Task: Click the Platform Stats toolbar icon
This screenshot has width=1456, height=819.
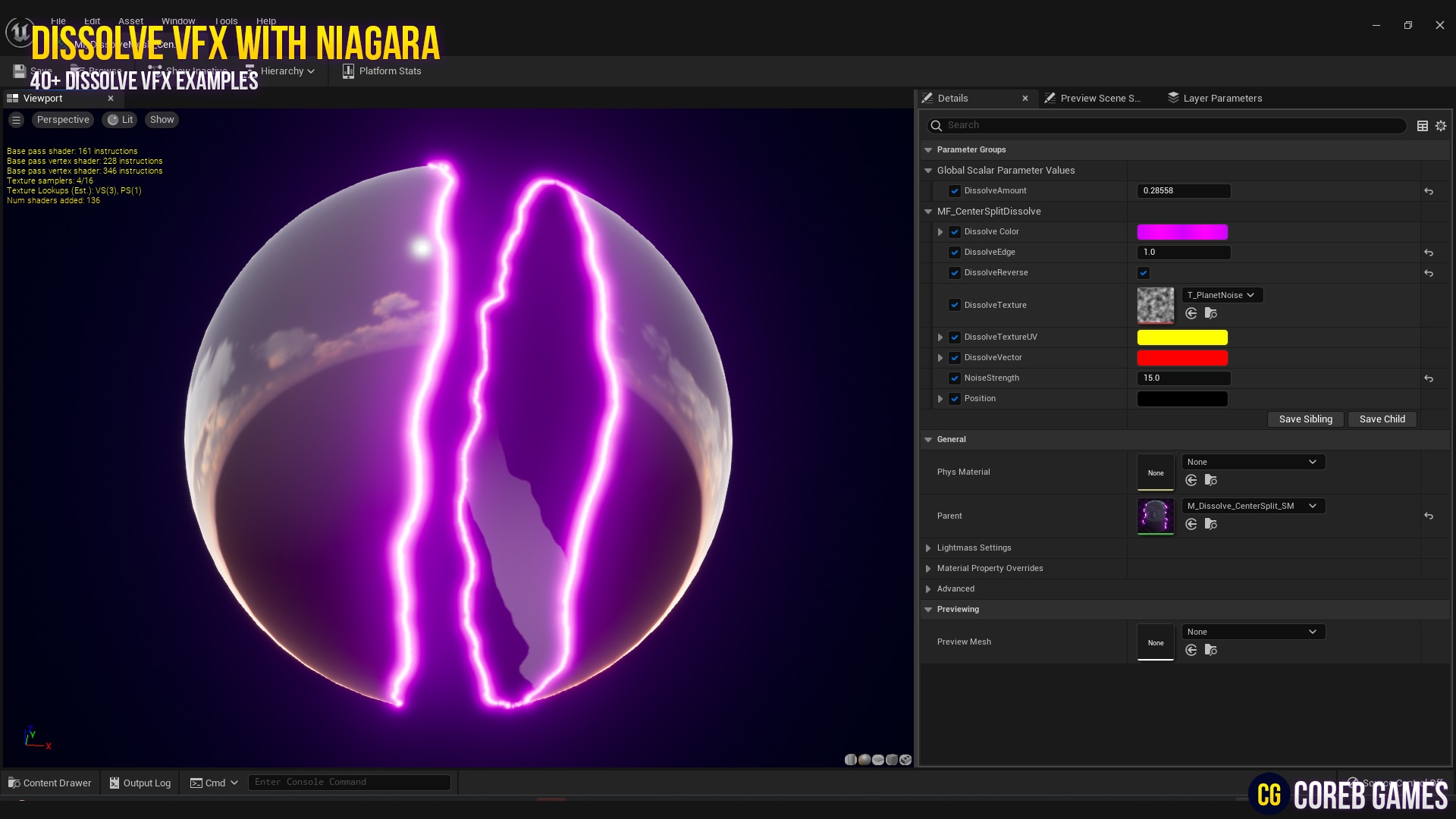Action: (348, 71)
